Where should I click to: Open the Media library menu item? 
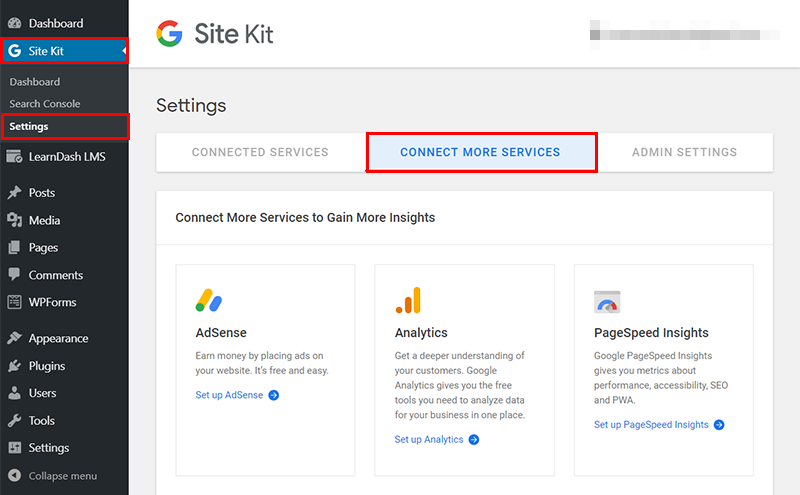click(x=44, y=220)
